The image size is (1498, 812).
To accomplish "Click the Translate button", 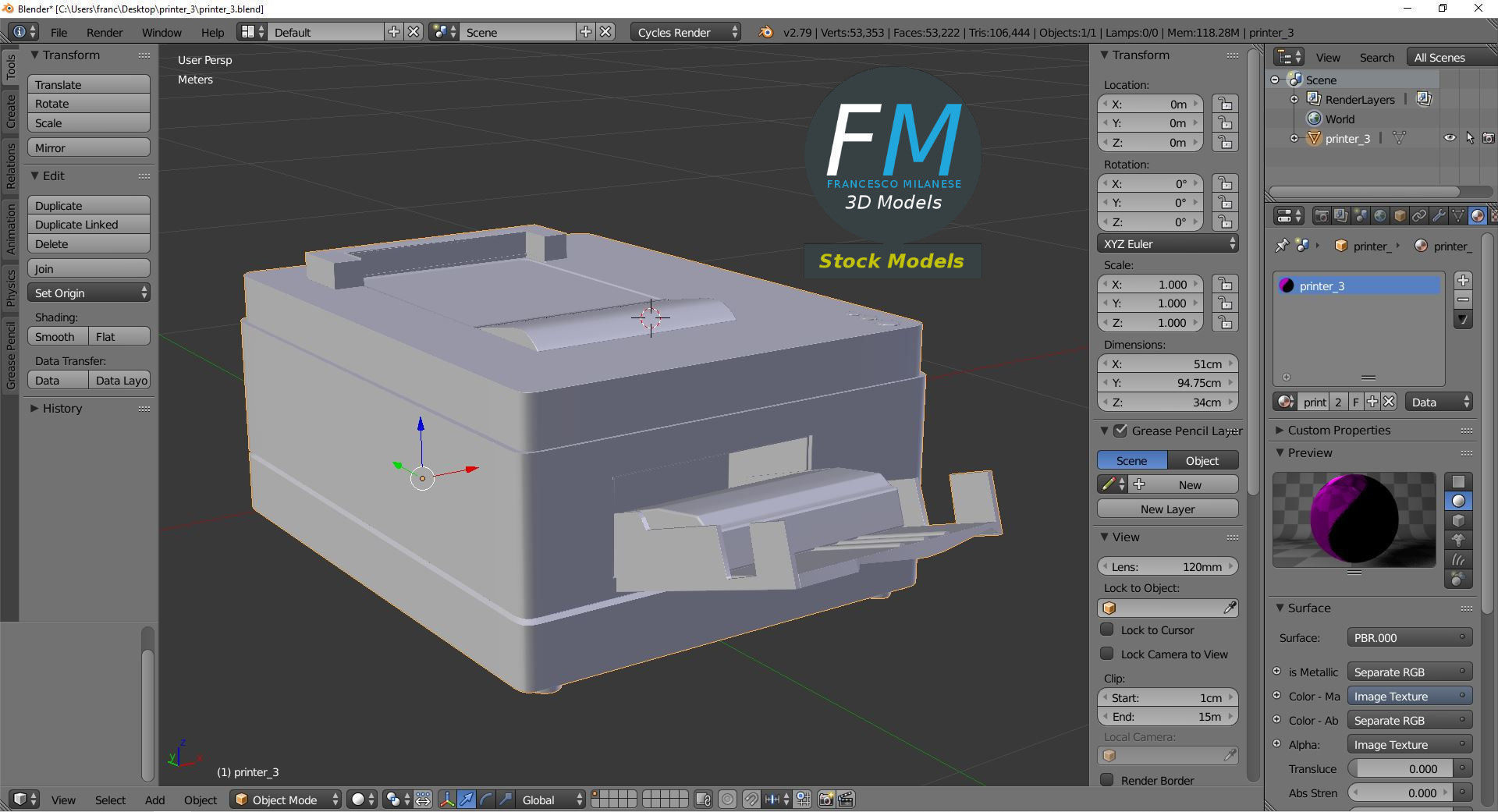I will (x=88, y=84).
